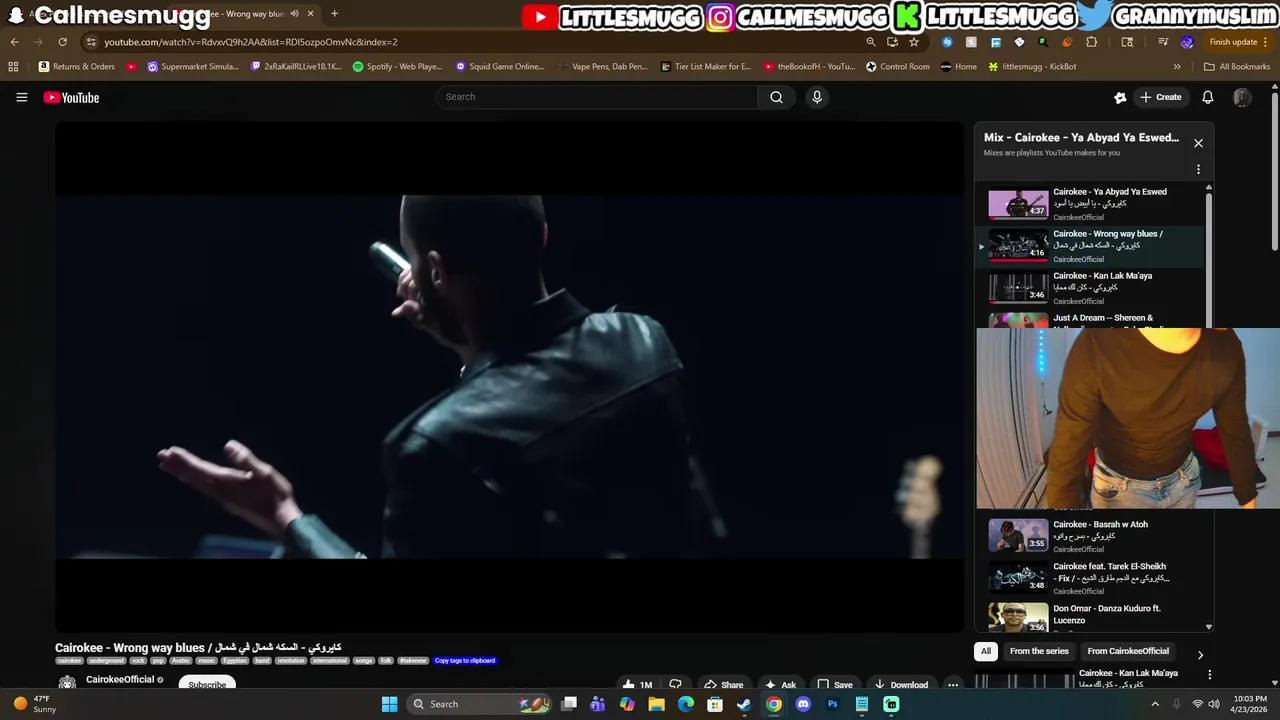Open Returns & Orders bookmark
1280x720 pixels.
point(76,67)
